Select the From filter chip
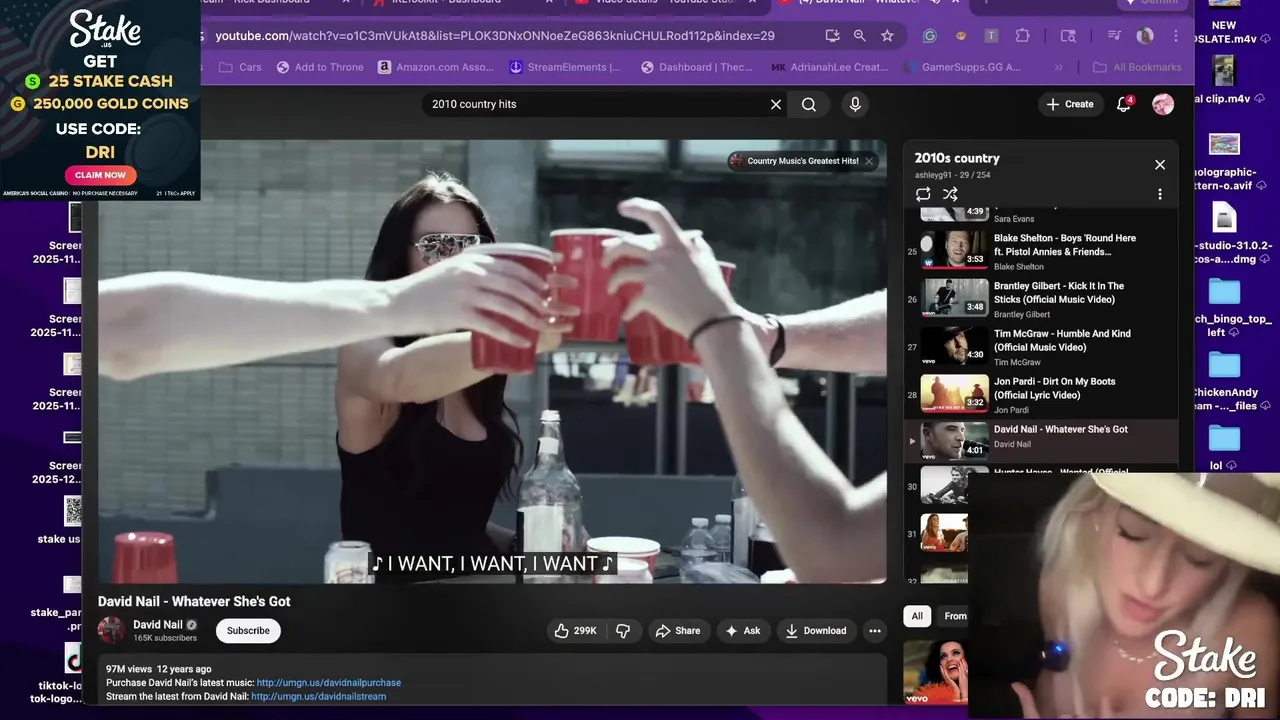Viewport: 1280px width, 720px height. pyautogui.click(x=955, y=616)
